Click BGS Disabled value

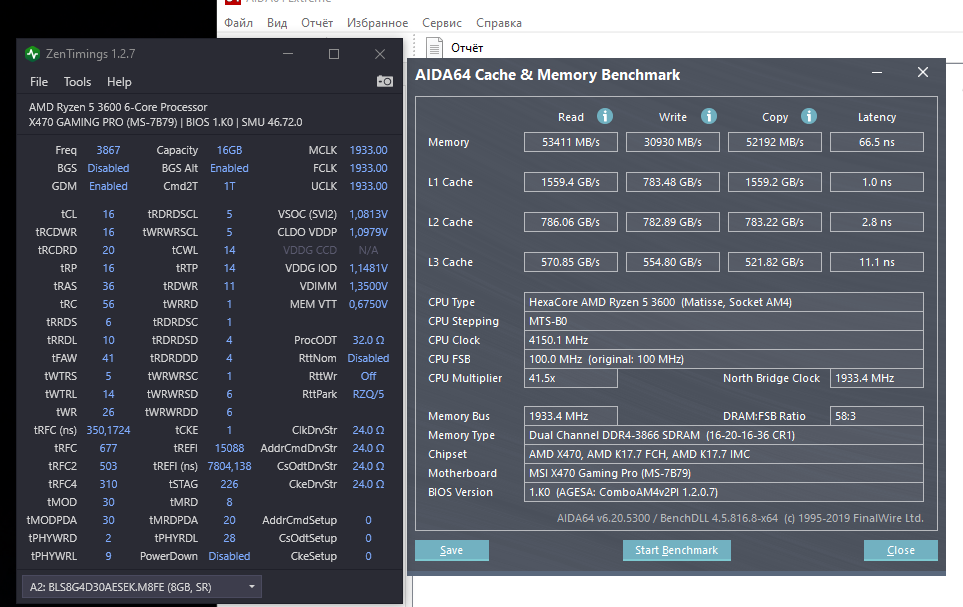(x=108, y=168)
